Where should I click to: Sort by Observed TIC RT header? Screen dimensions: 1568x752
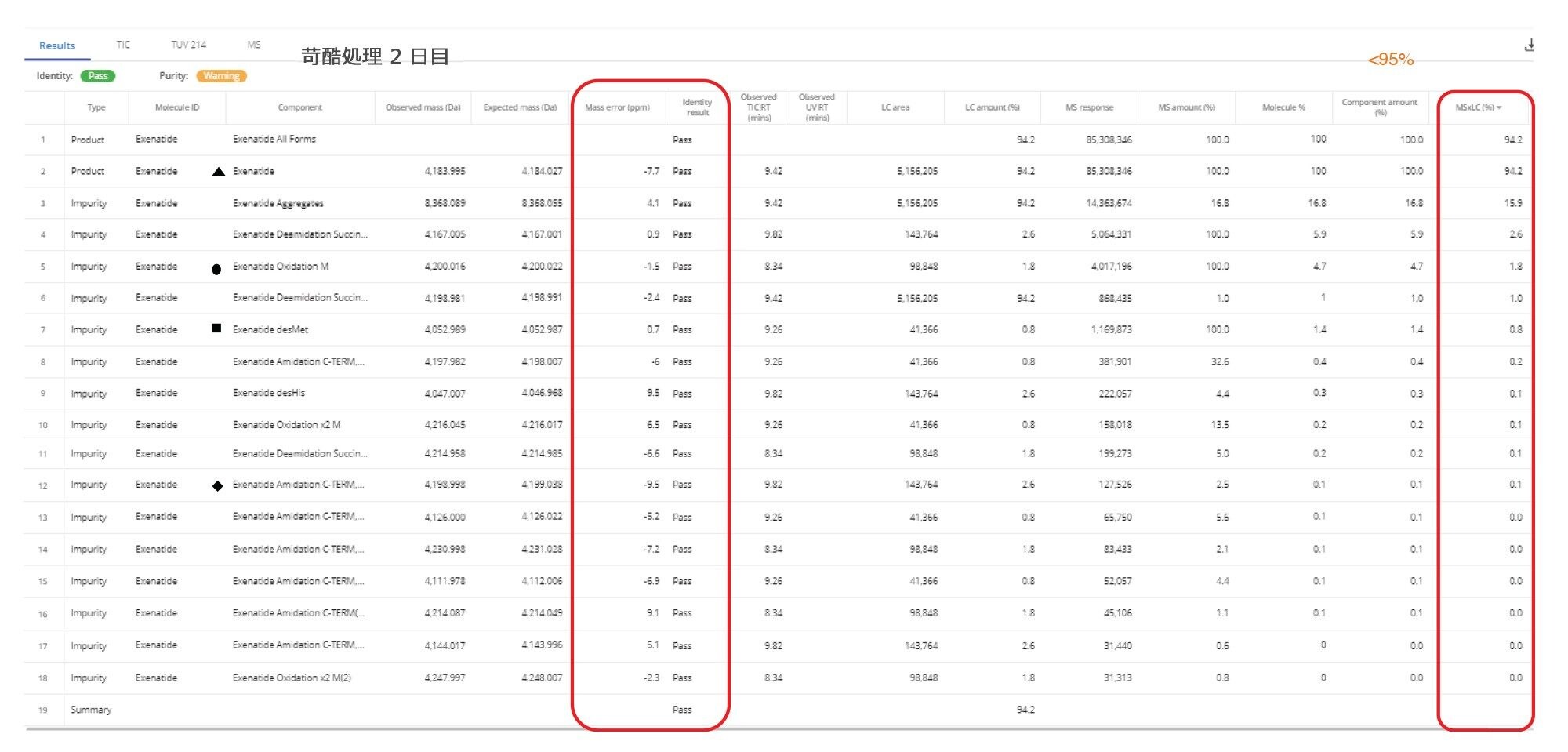click(758, 107)
